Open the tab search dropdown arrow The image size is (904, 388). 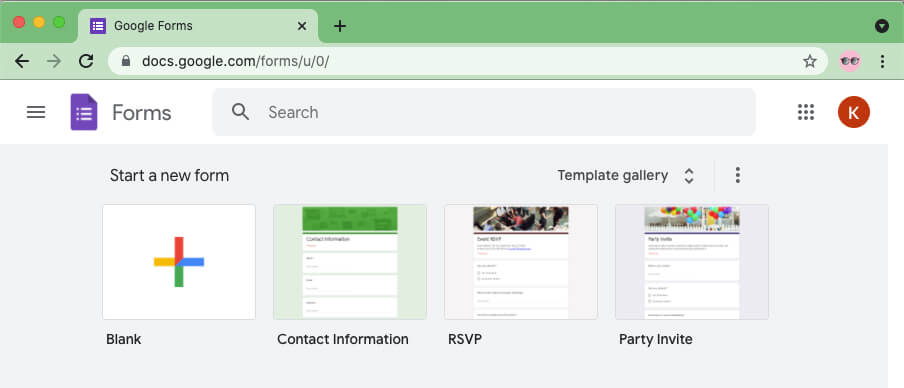tap(882, 26)
